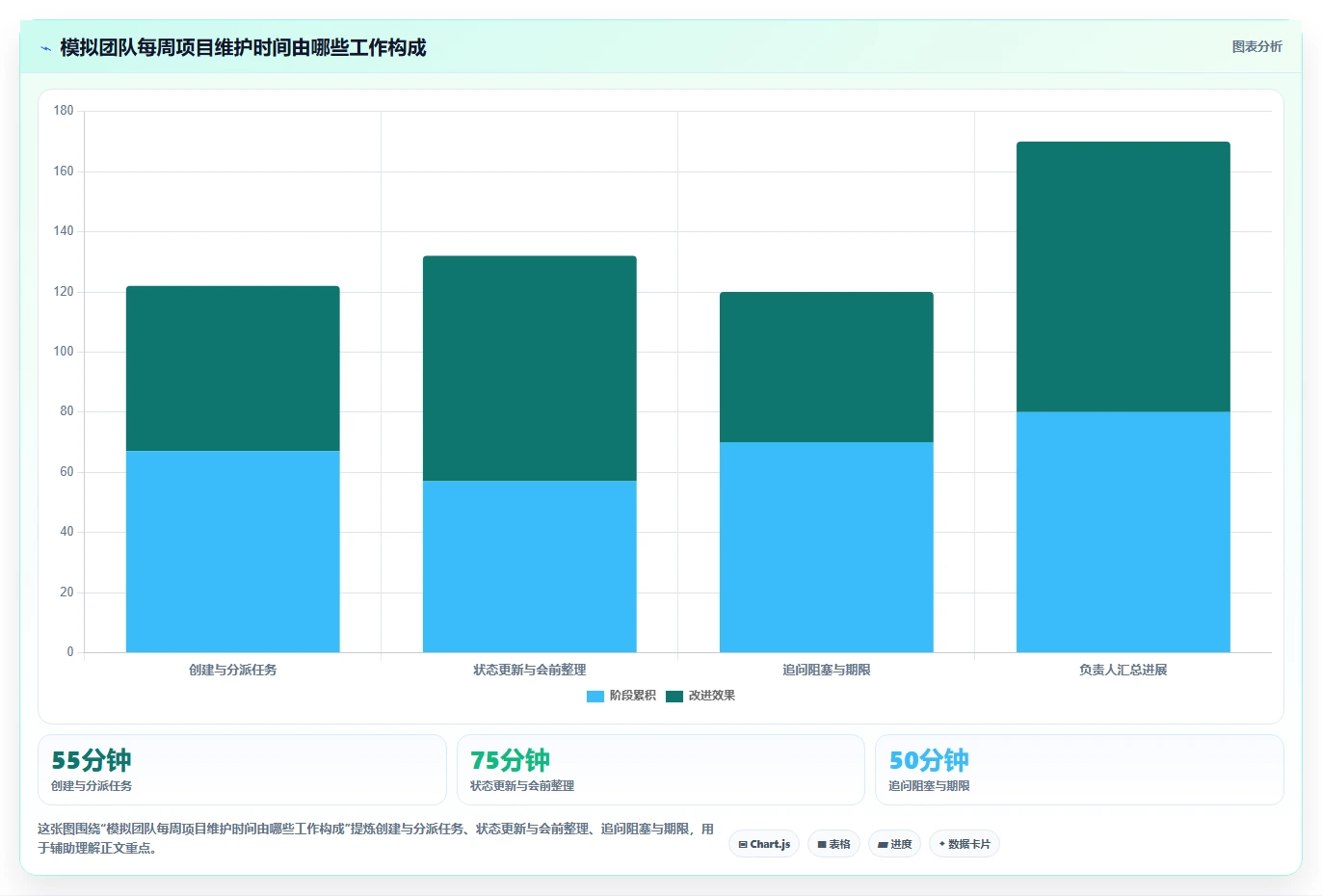This screenshot has height=896, width=1322.
Task: Open the 75分钟 状态更新与会前整理 card
Action: [x=660, y=770]
